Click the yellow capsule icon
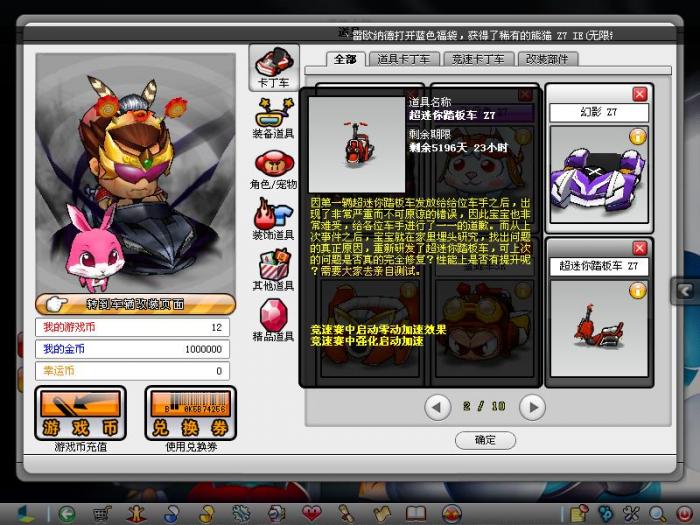 (x=206, y=514)
